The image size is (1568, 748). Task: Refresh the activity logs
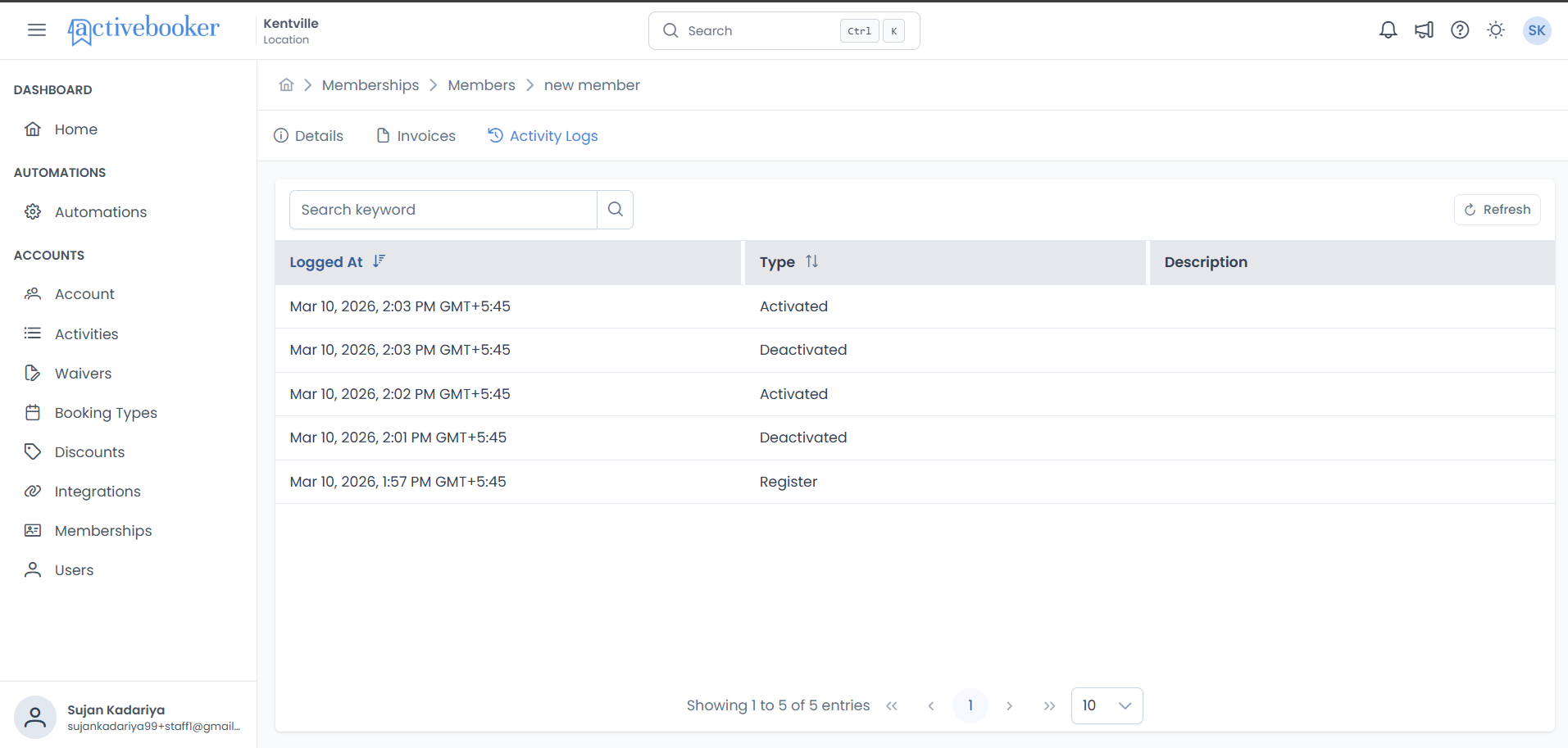pyautogui.click(x=1497, y=210)
